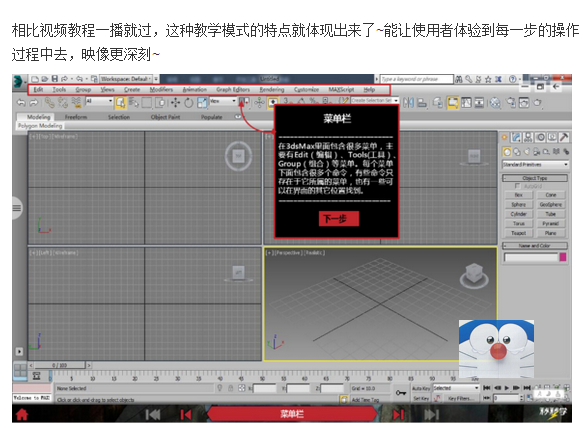Click the Utilities hammer tab icon
This screenshot has height=428, width=584.
coord(564,137)
